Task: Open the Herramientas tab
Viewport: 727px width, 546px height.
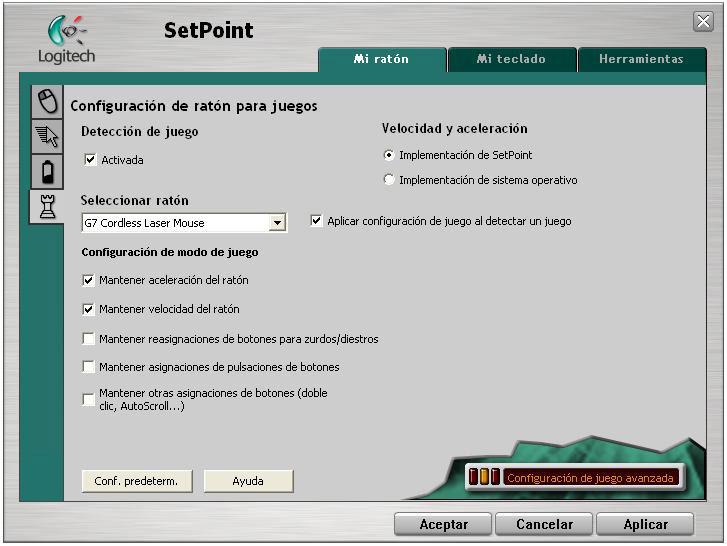Action: 640,60
